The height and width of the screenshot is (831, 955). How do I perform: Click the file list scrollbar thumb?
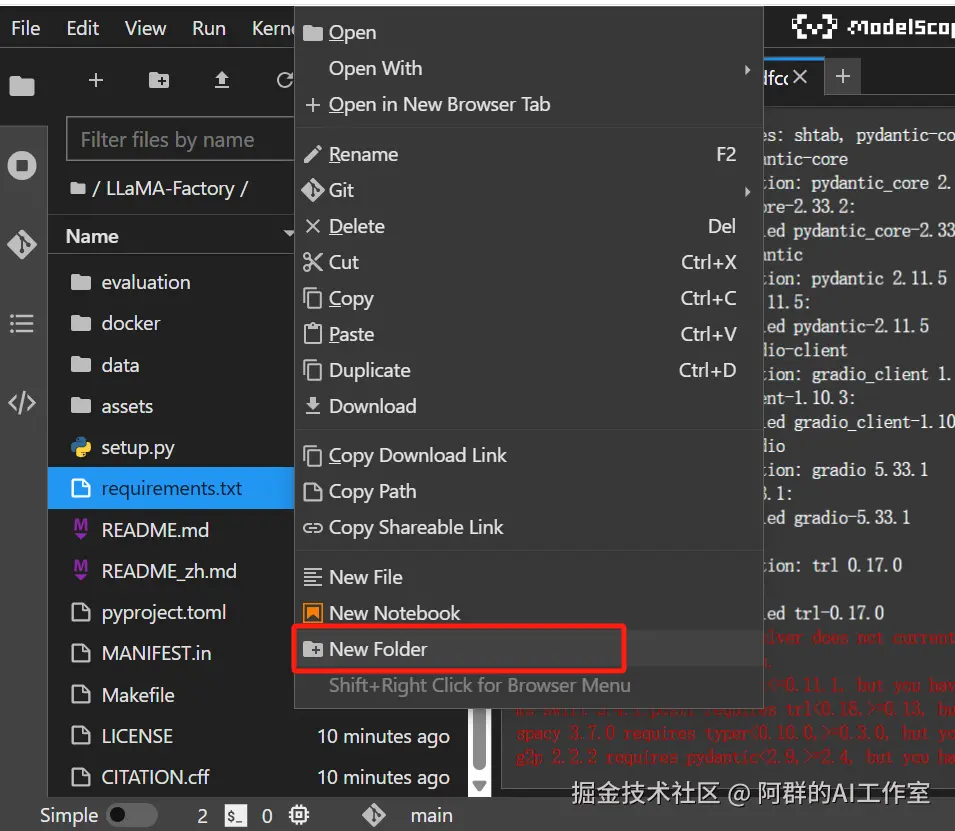(479, 738)
